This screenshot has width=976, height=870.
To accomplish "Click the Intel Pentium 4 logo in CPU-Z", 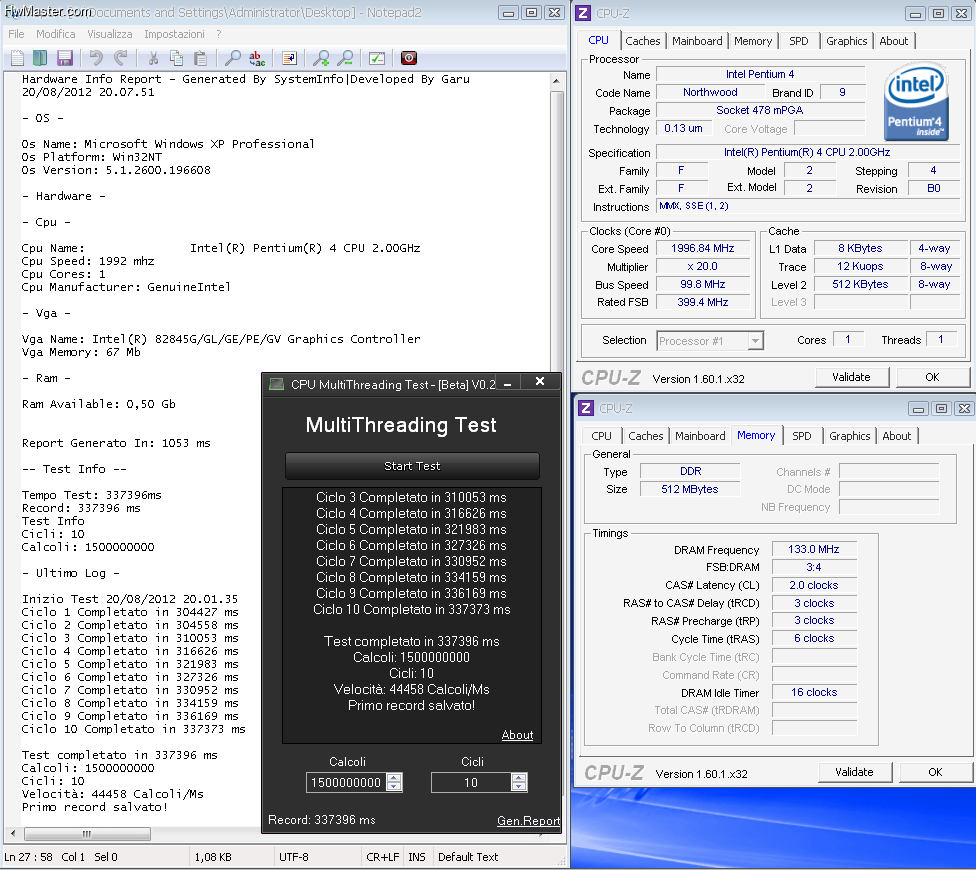I will click(x=916, y=101).
